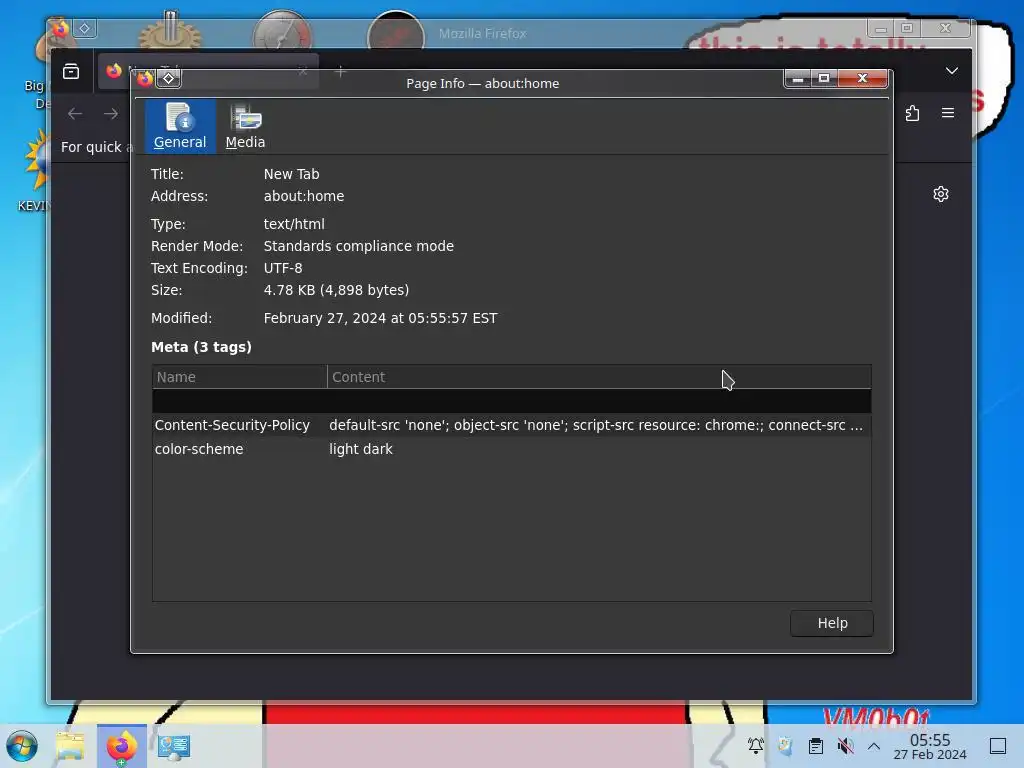
Task: Toggle the Page Info pin-on-all-desktops icon
Action: (168, 79)
